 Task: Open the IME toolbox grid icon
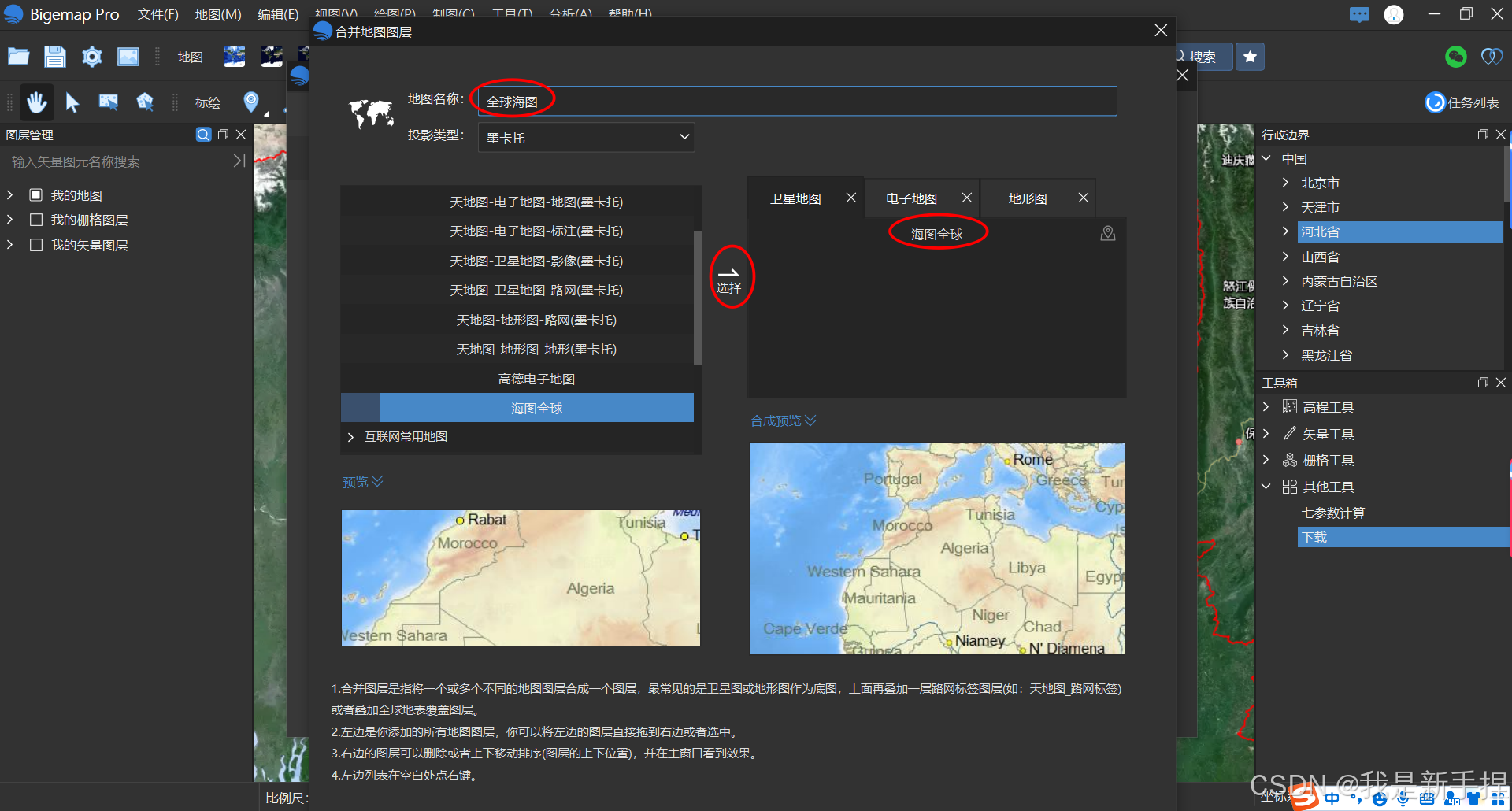click(x=1498, y=799)
